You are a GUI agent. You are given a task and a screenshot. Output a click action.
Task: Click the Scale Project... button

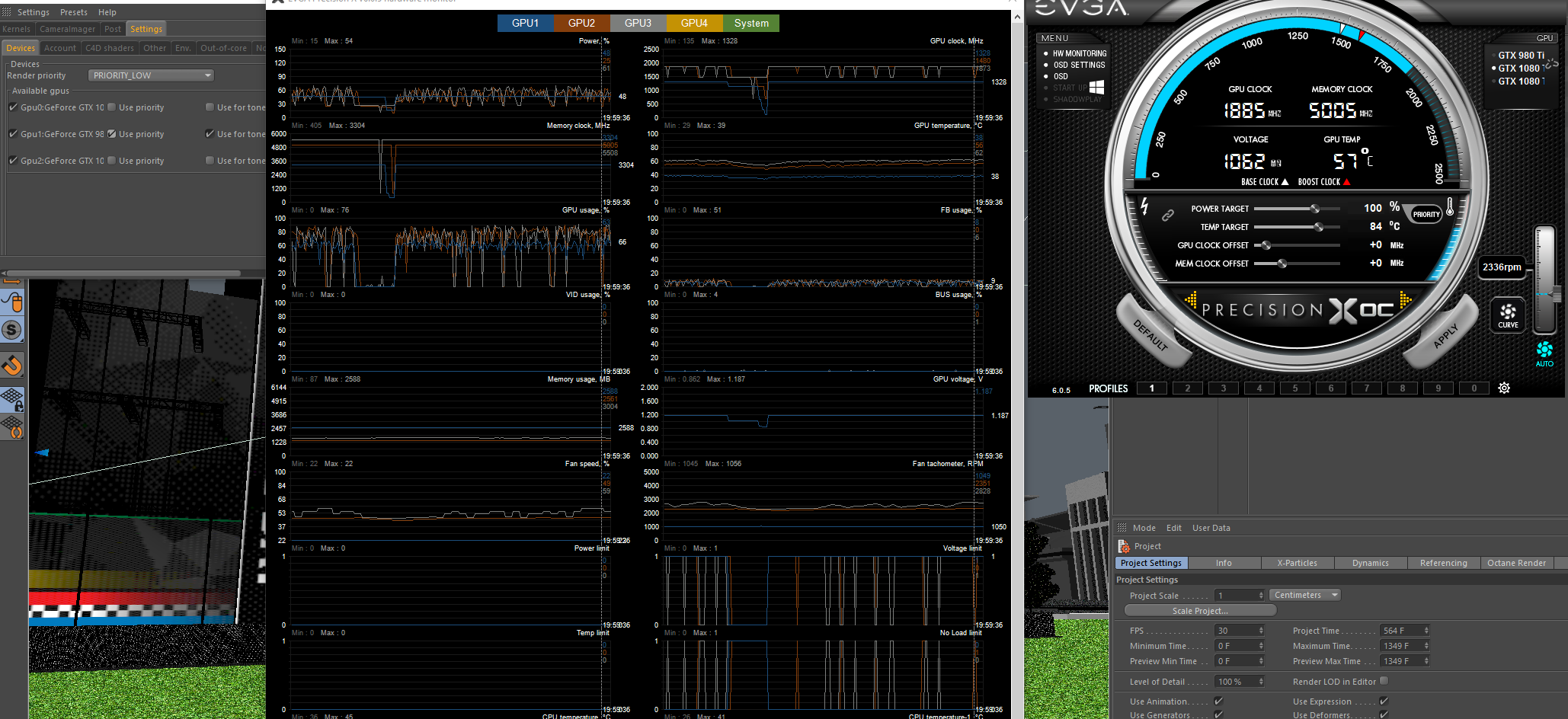1200,611
